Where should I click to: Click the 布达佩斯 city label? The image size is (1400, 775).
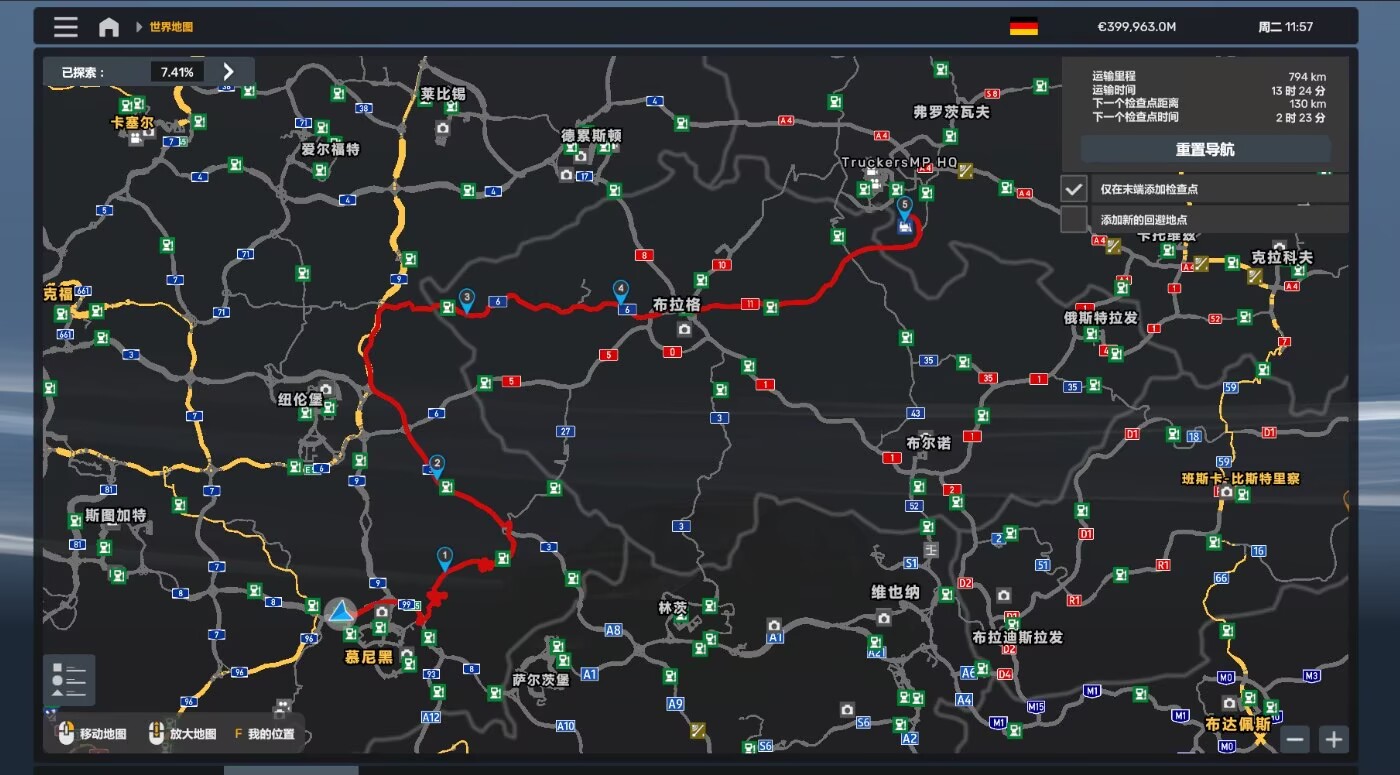pyautogui.click(x=1238, y=724)
